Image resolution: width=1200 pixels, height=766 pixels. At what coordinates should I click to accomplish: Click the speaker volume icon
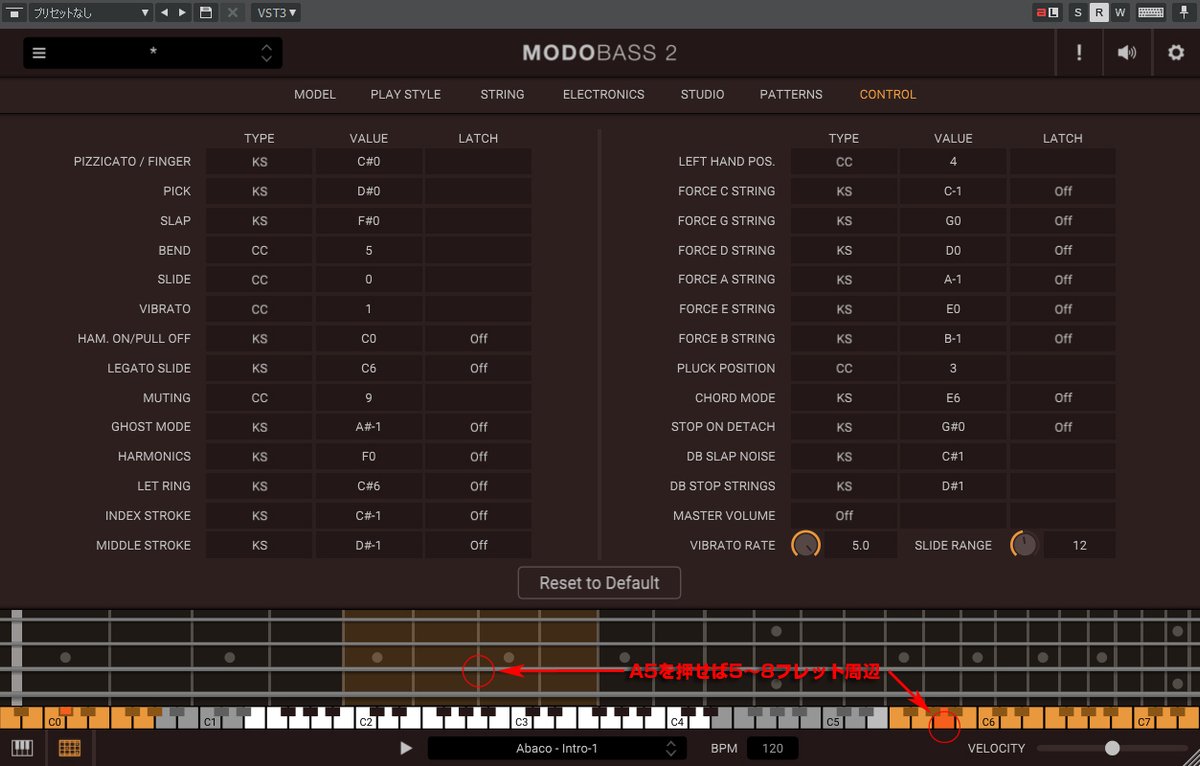(x=1127, y=53)
